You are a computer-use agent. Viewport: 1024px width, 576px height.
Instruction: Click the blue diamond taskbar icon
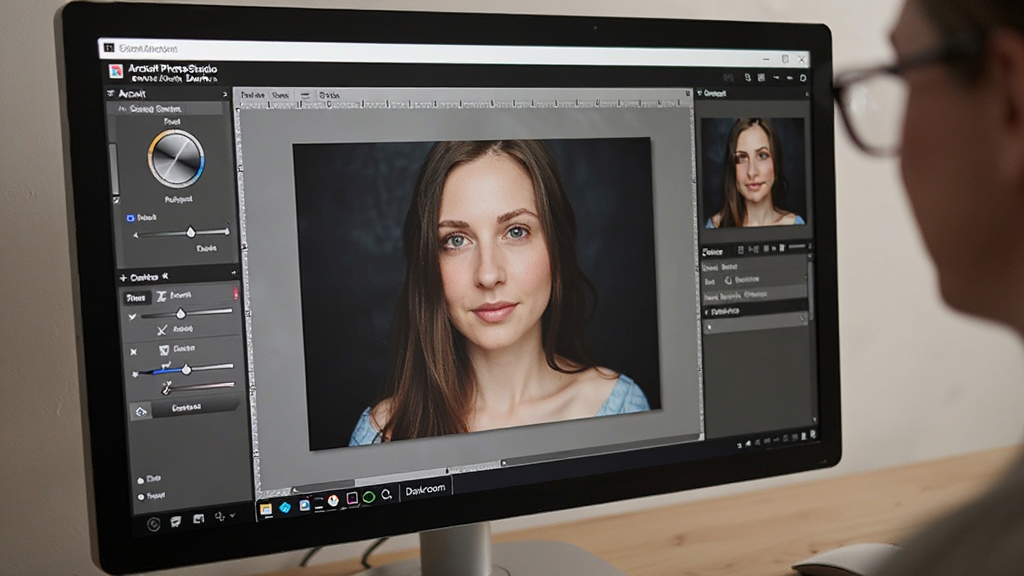285,507
